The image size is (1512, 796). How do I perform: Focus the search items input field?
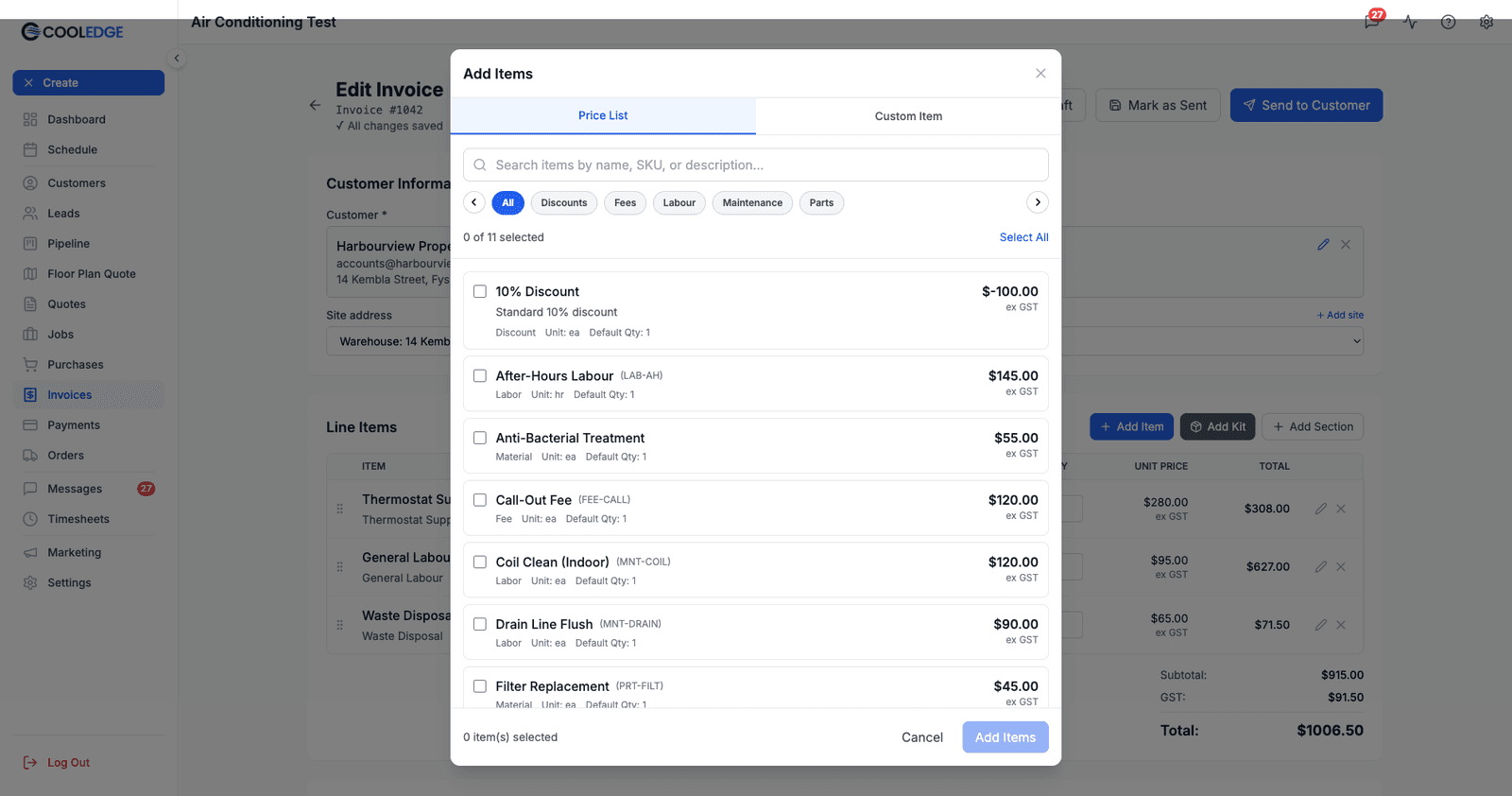pyautogui.click(x=756, y=164)
